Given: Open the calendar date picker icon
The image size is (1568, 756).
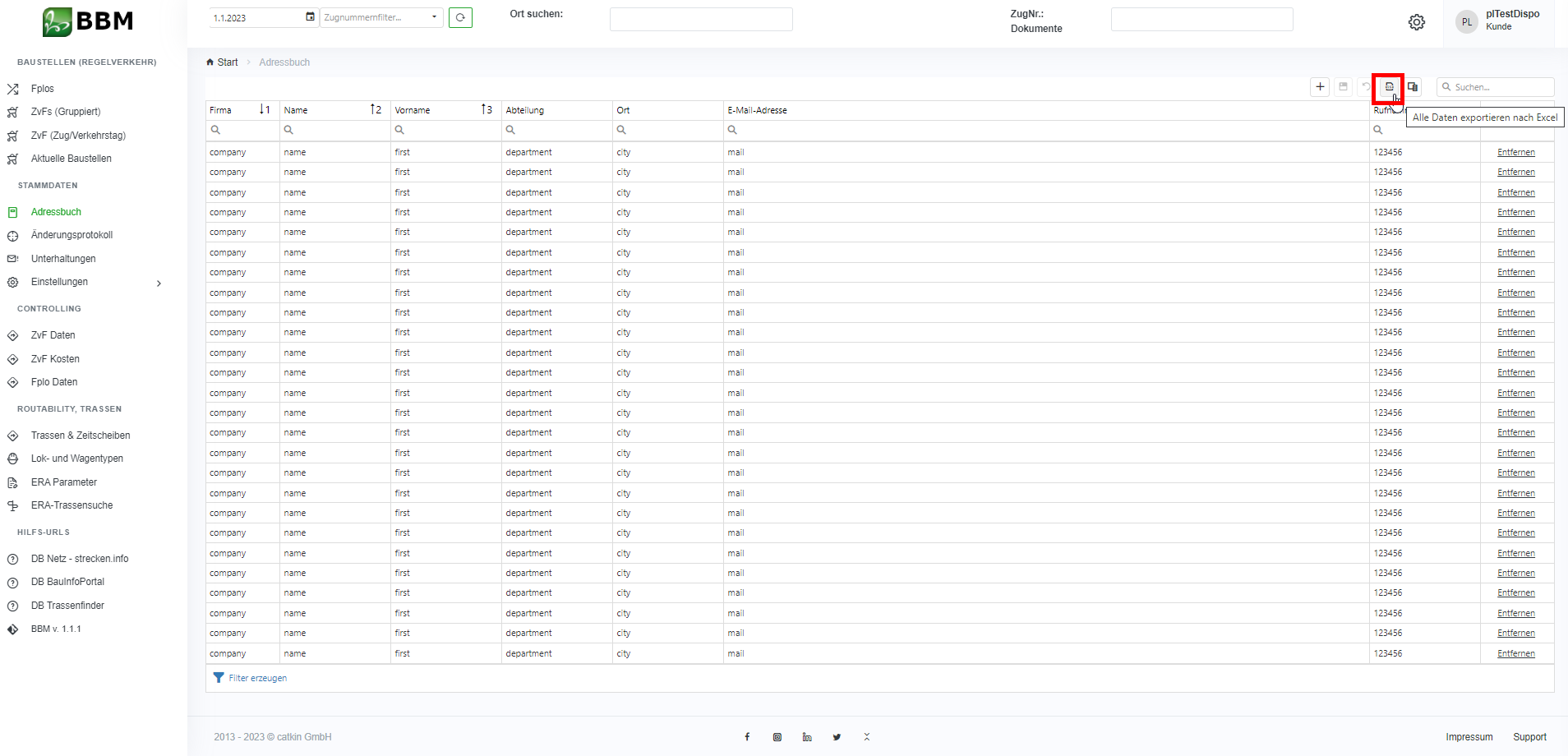Looking at the screenshot, I should 310,17.
